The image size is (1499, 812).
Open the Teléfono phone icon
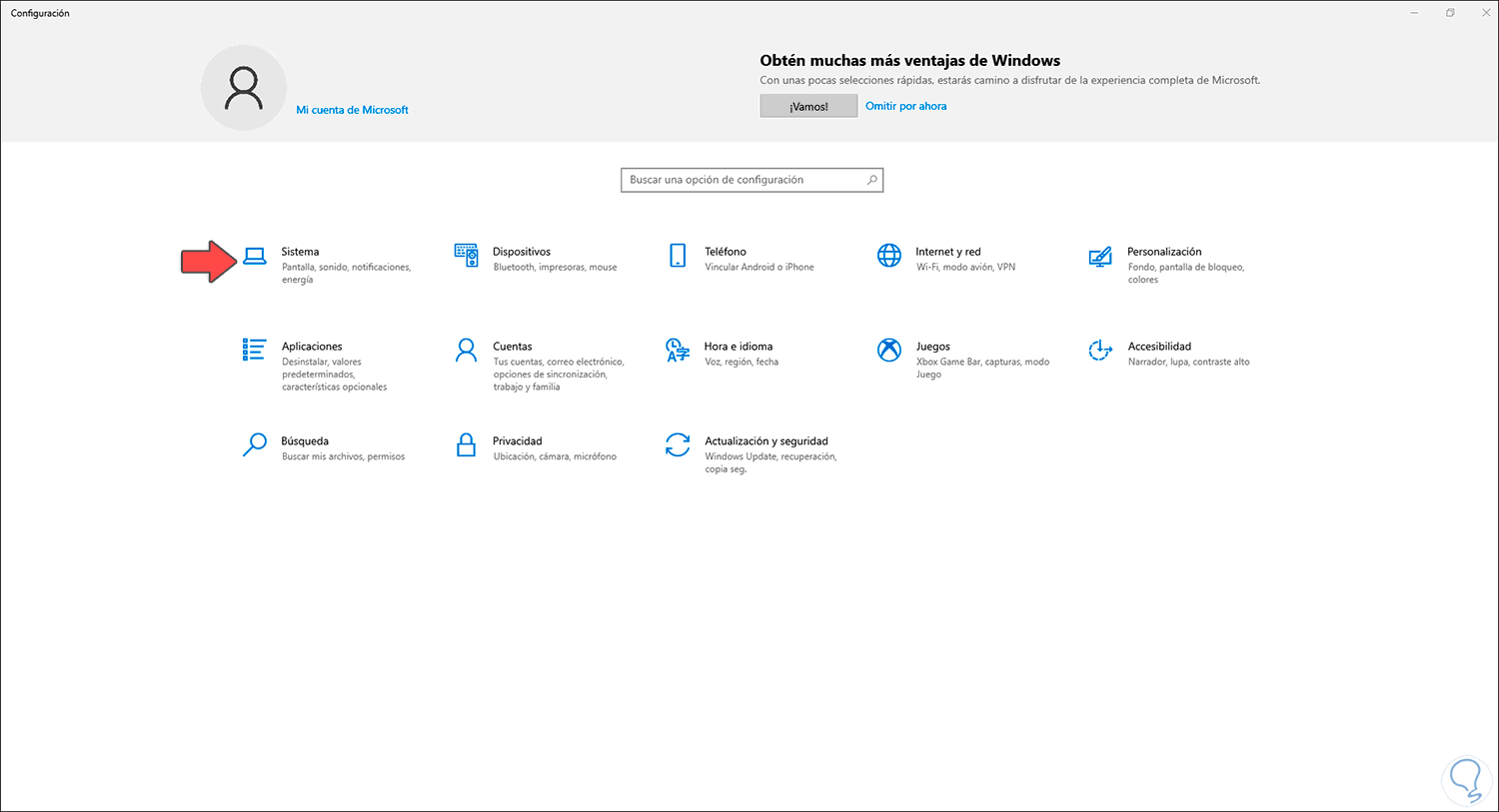(678, 256)
